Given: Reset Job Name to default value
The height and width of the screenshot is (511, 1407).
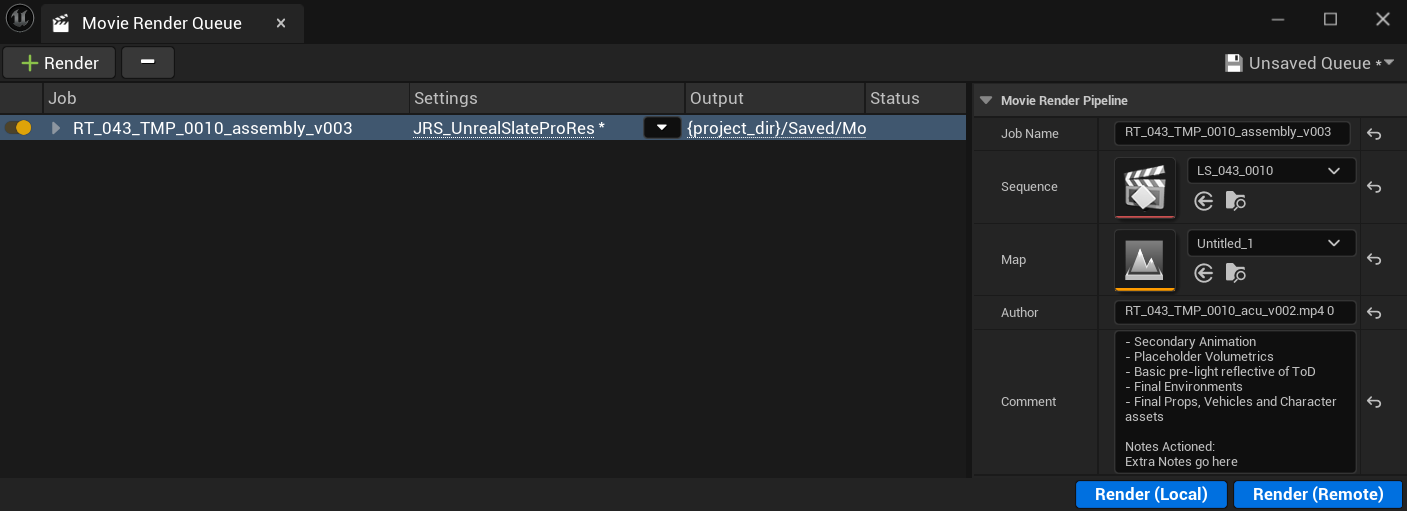Looking at the screenshot, I should (1374, 134).
